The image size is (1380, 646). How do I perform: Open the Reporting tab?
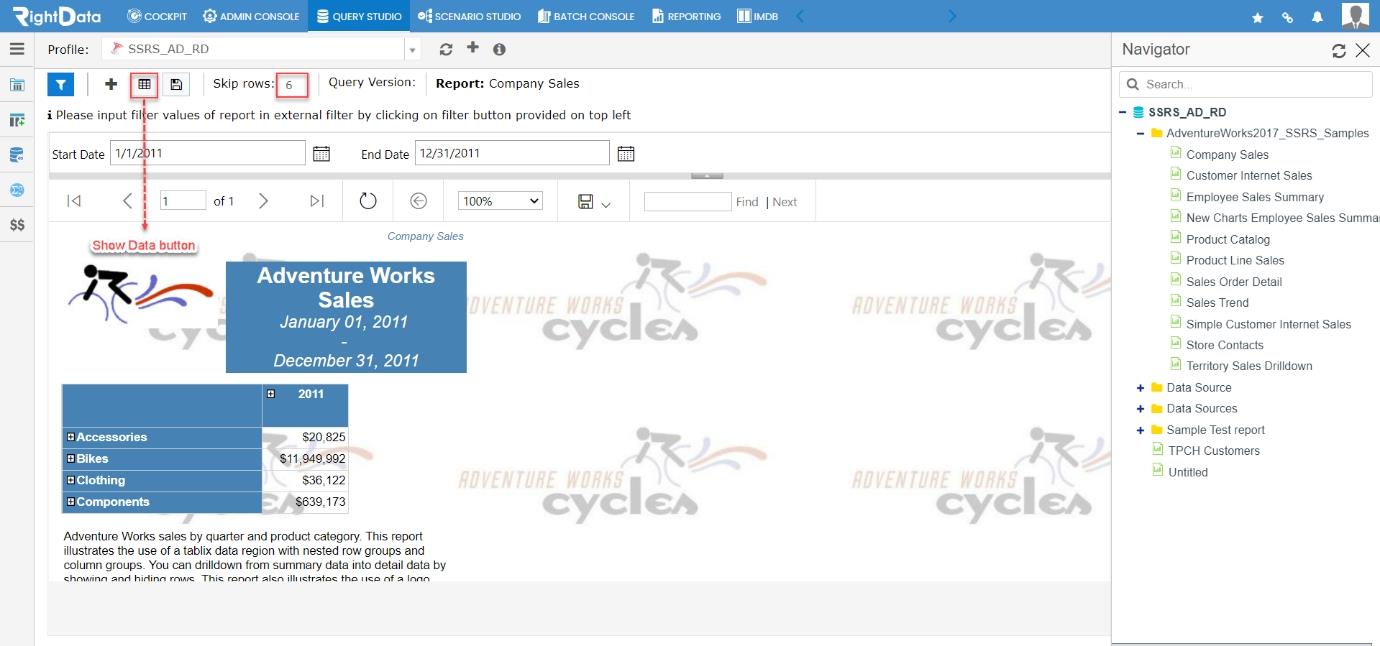pyautogui.click(x=686, y=17)
